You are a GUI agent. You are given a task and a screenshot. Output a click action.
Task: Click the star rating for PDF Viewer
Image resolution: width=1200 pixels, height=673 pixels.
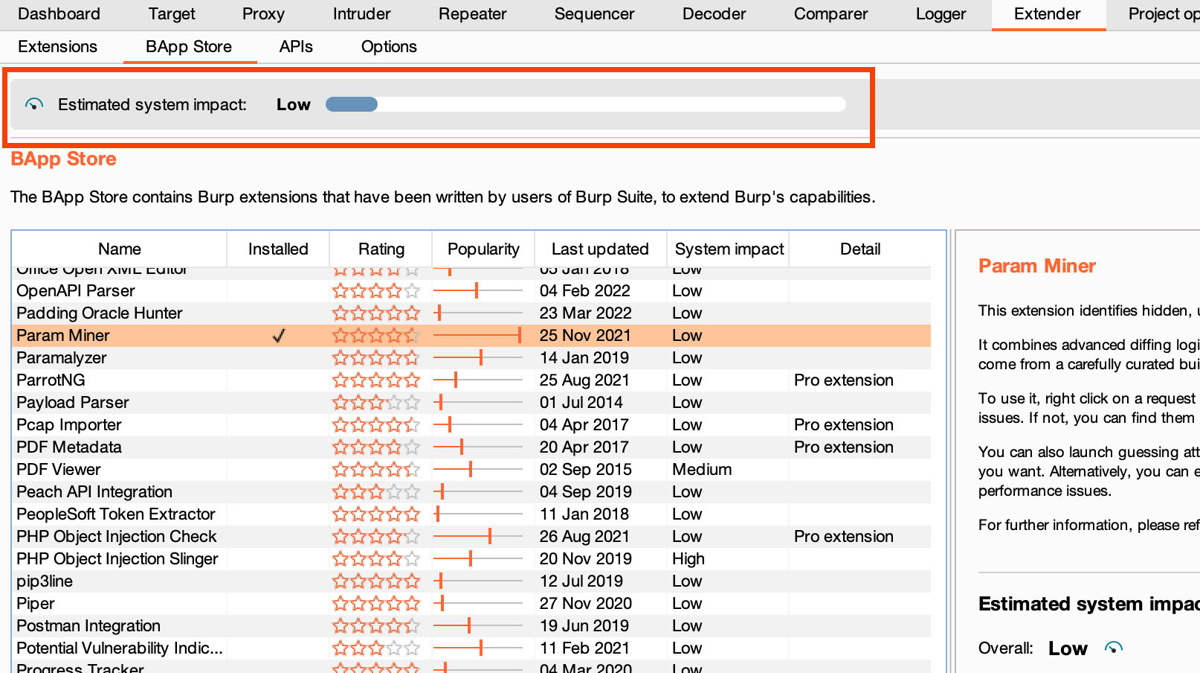click(x=376, y=470)
